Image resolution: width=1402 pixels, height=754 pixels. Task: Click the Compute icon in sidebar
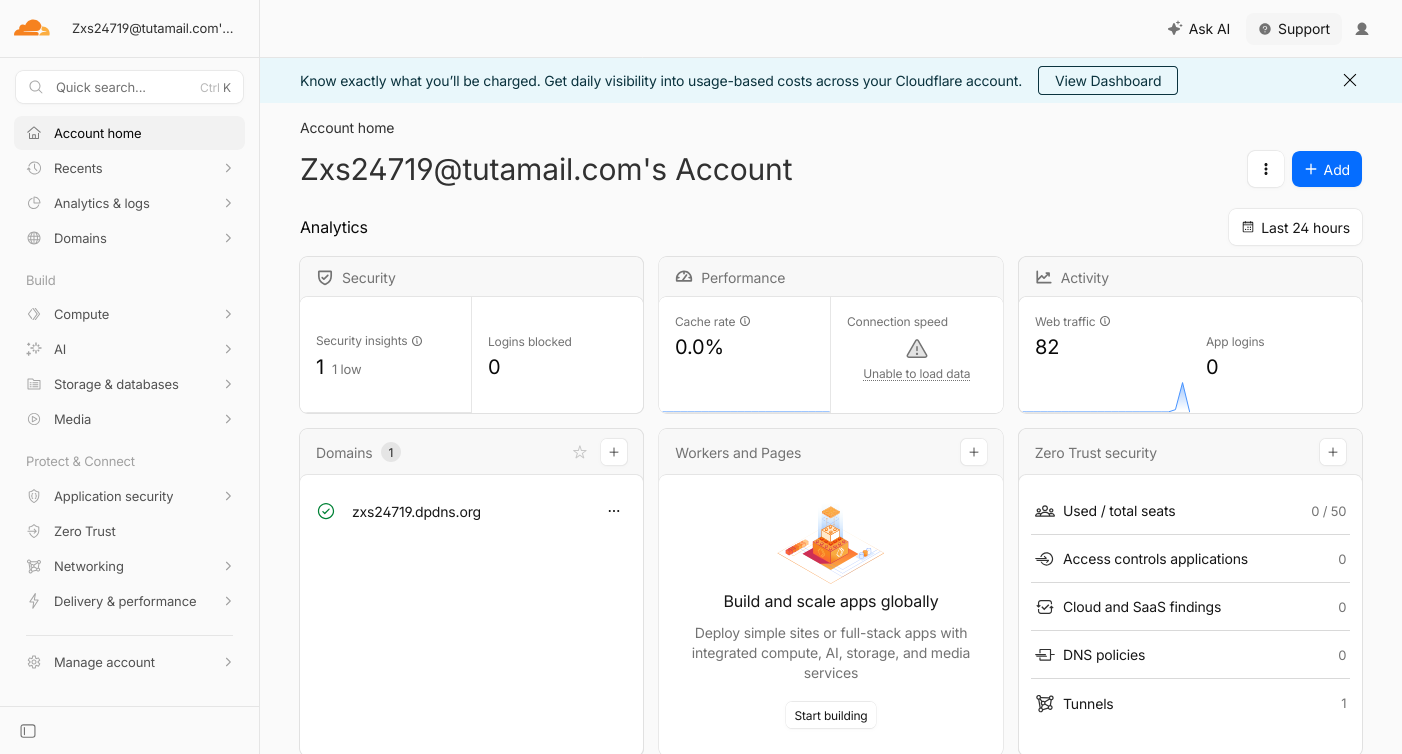pos(34,314)
